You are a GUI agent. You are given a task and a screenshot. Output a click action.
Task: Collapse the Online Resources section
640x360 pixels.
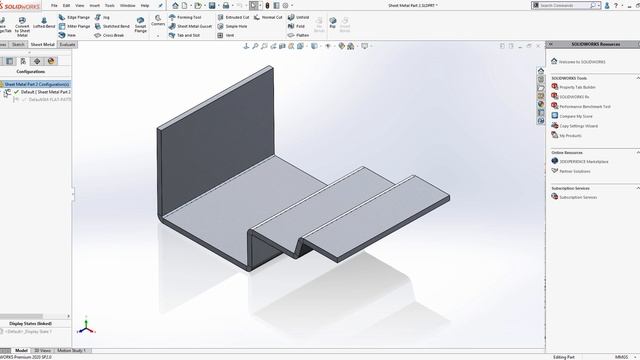point(637,152)
